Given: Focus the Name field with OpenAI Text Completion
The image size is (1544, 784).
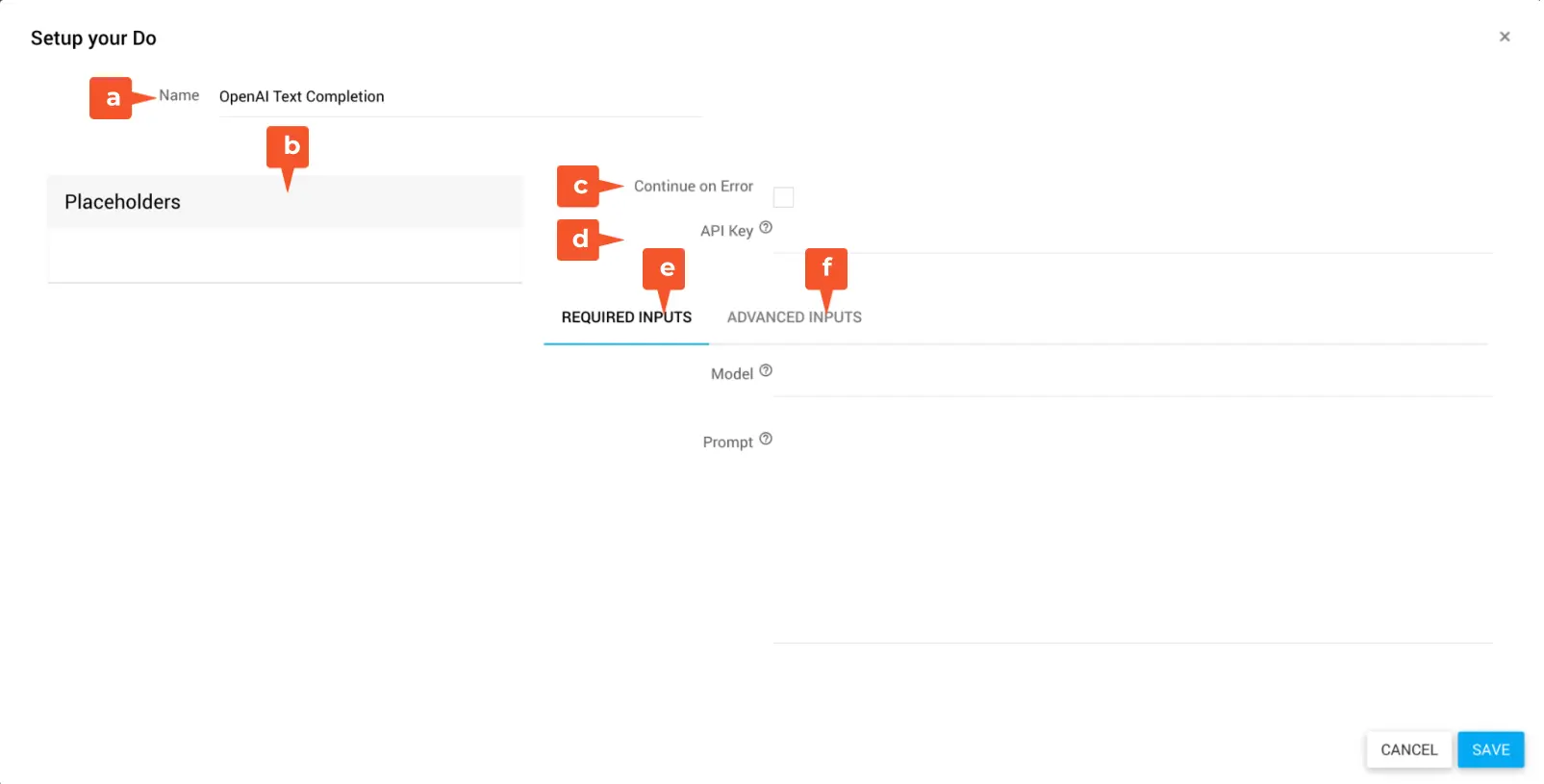Looking at the screenshot, I should (x=460, y=97).
